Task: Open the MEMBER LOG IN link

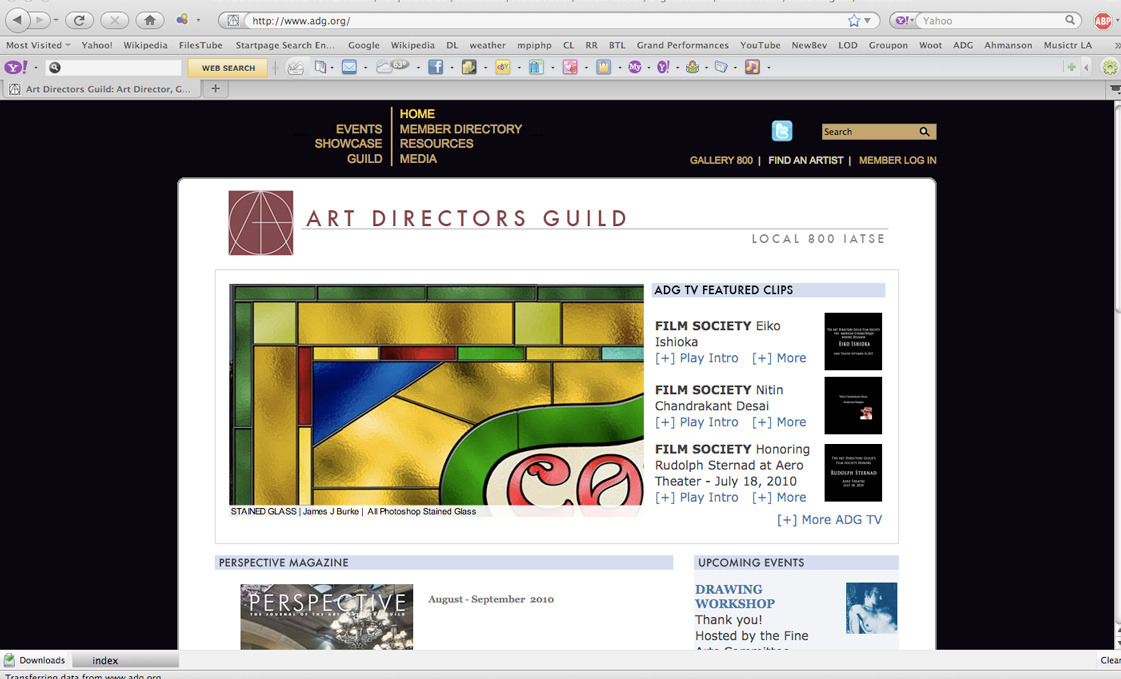Action: click(x=897, y=160)
